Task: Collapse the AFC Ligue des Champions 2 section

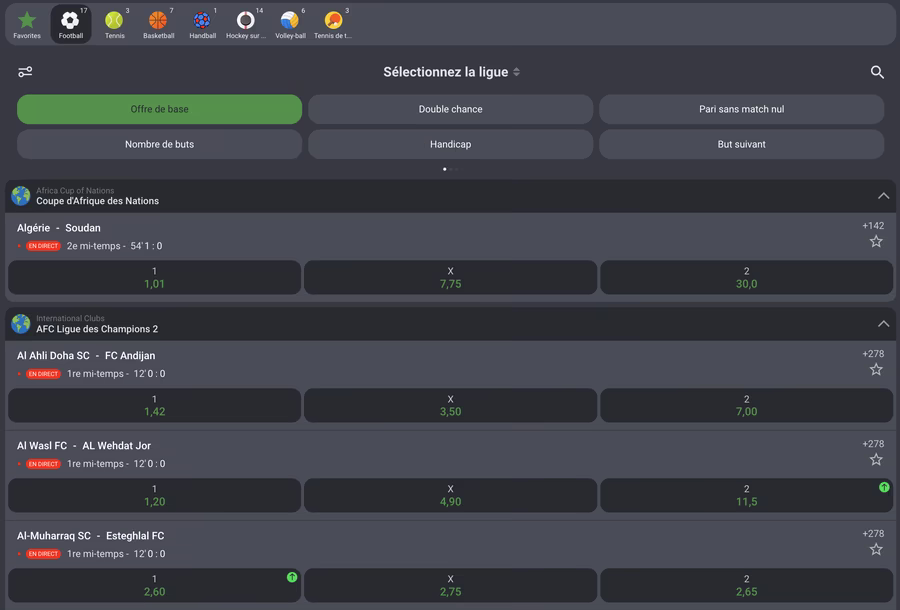Action: click(x=883, y=324)
